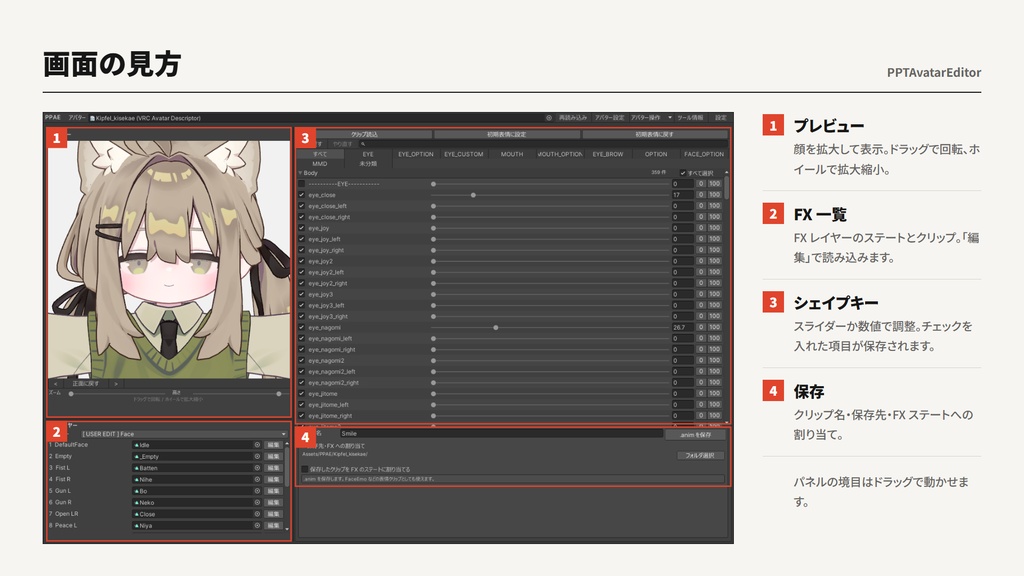Image resolution: width=1024 pixels, height=576 pixels.
Task: Open ツール情報 in the top bar
Action: tap(690, 118)
